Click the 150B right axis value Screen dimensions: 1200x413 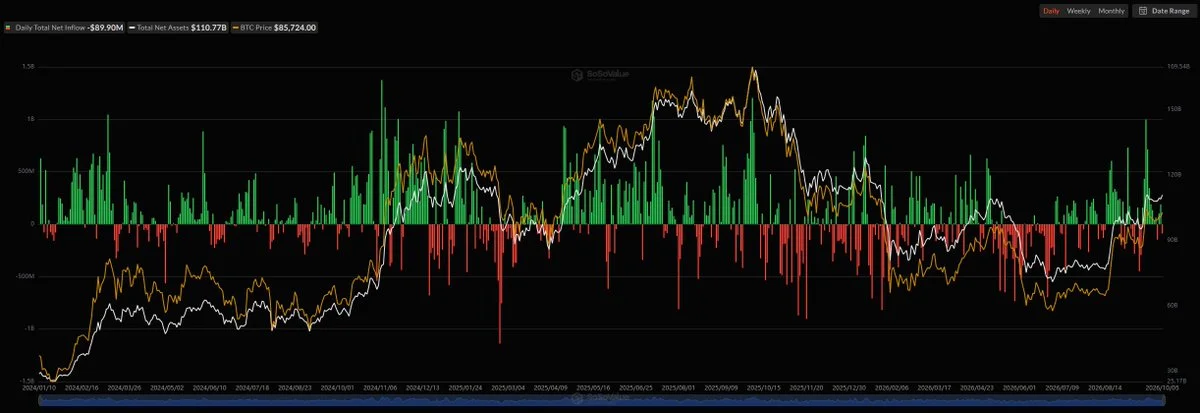1173,109
